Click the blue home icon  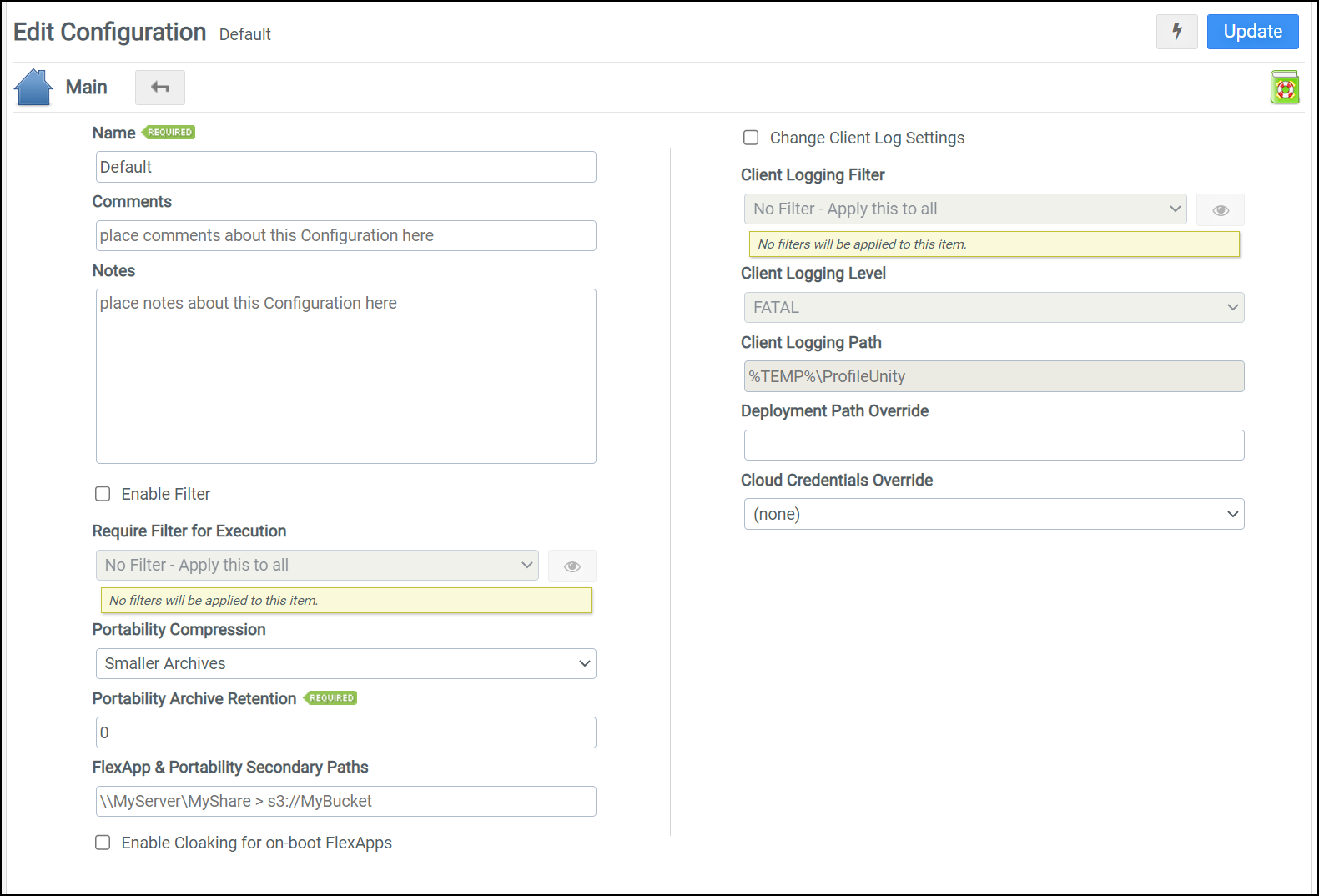pyautogui.click(x=33, y=88)
